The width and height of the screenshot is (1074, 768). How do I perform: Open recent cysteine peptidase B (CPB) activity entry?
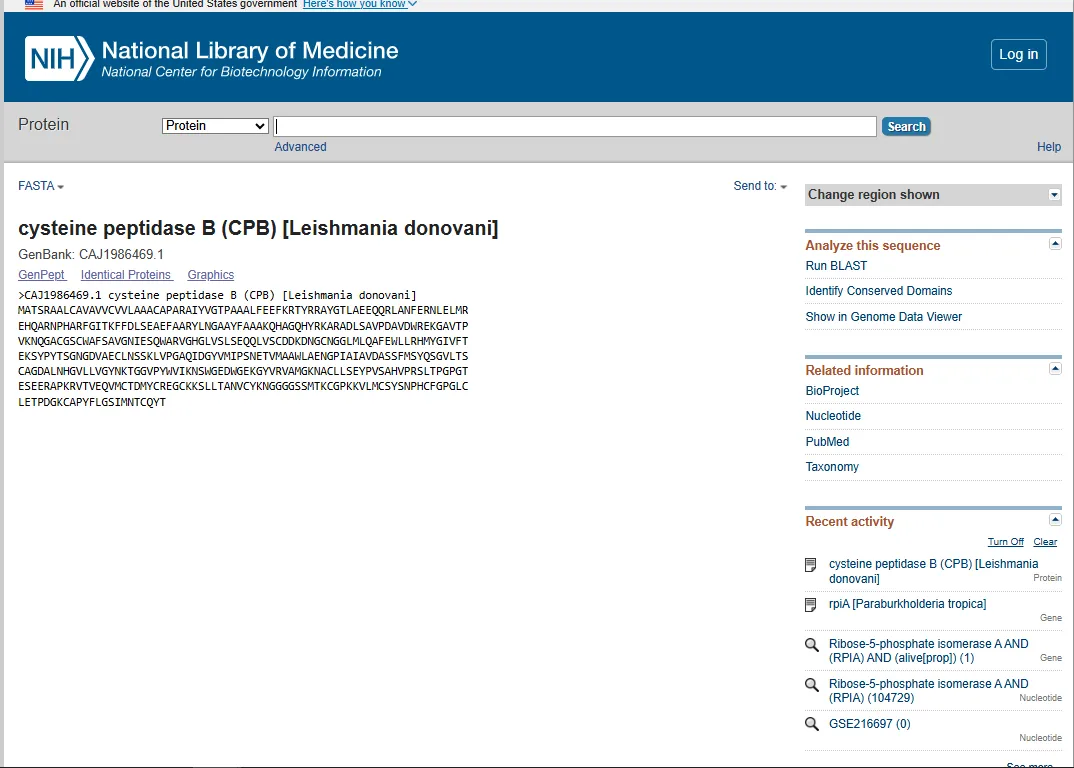(934, 571)
